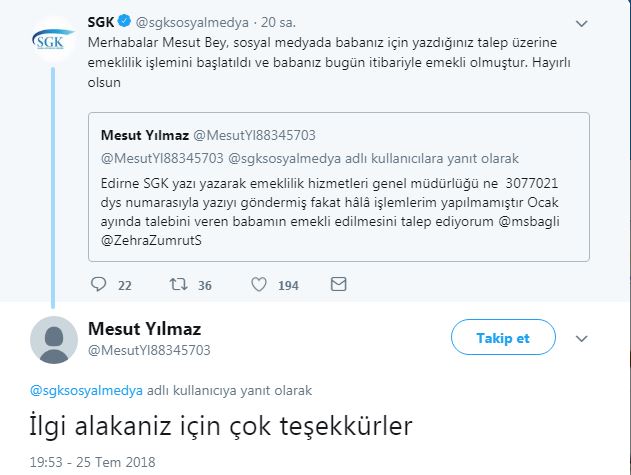Screen dimensions: 631x475
Task: Open the @sgksosyalmedya handle in tweet header
Action: pos(196,21)
